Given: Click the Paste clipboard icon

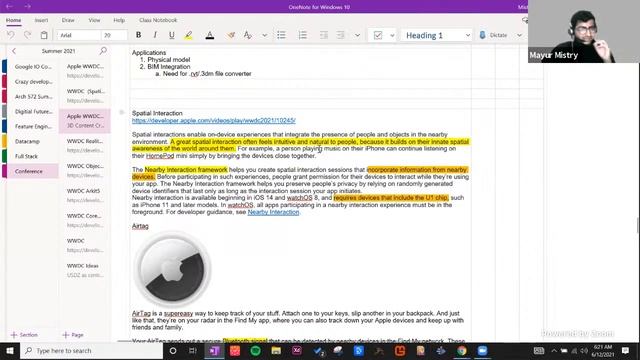Looking at the screenshot, I should (x=44, y=35).
